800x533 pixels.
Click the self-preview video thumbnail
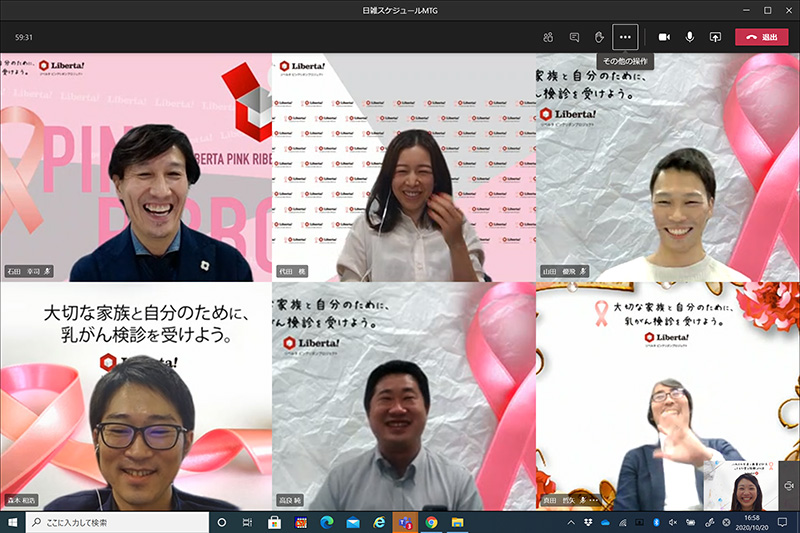click(740, 485)
